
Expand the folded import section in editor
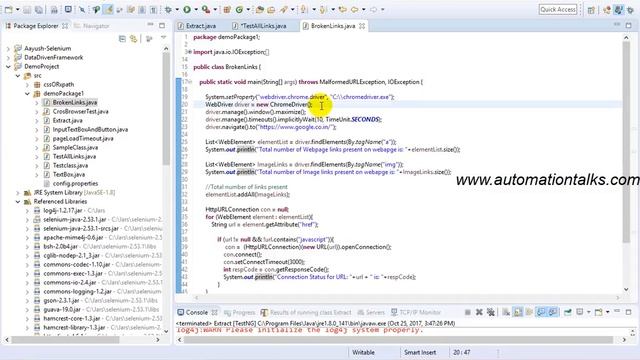190,52
